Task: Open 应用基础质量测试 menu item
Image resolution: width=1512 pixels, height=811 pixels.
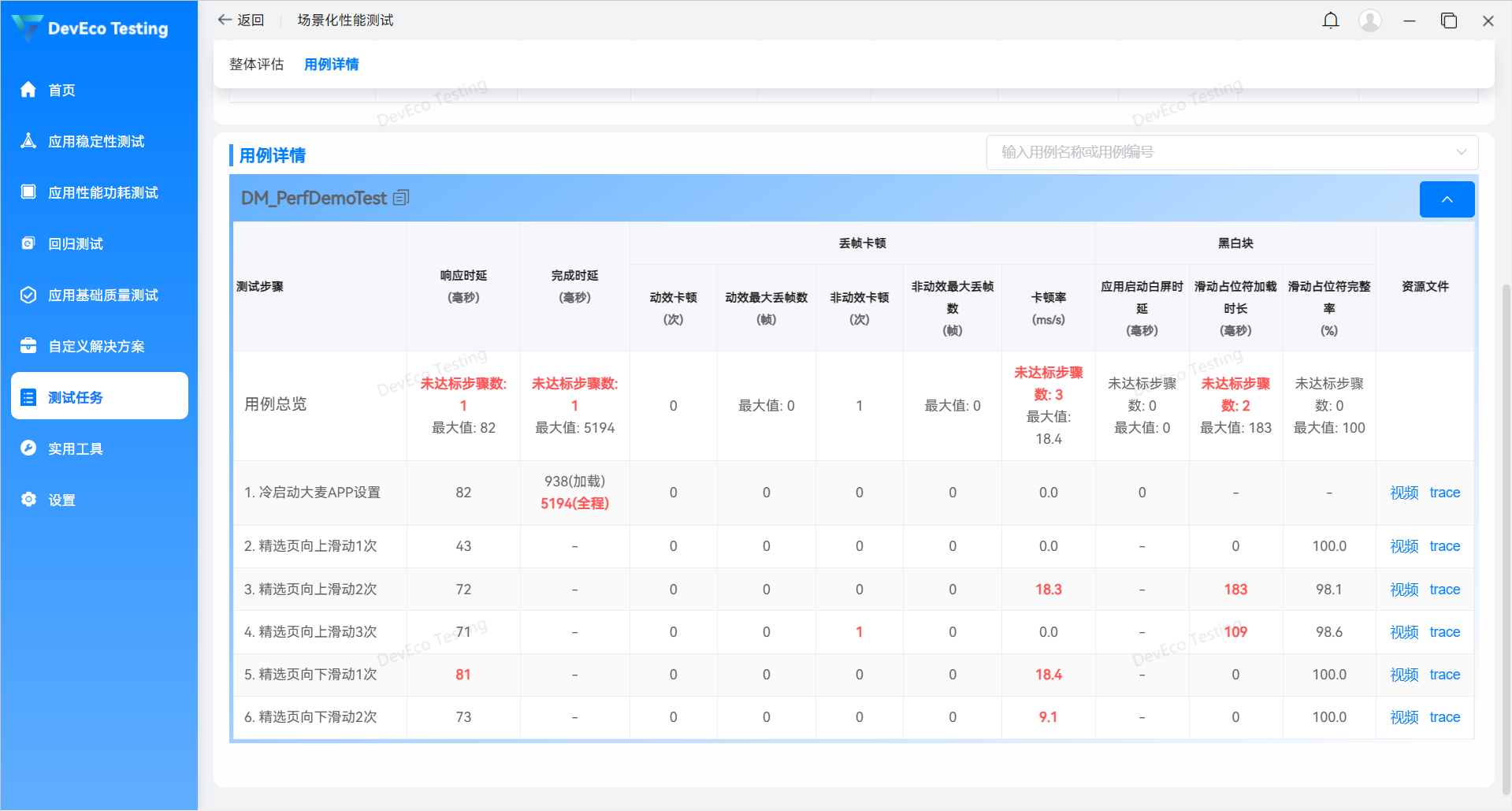Action: (x=99, y=295)
